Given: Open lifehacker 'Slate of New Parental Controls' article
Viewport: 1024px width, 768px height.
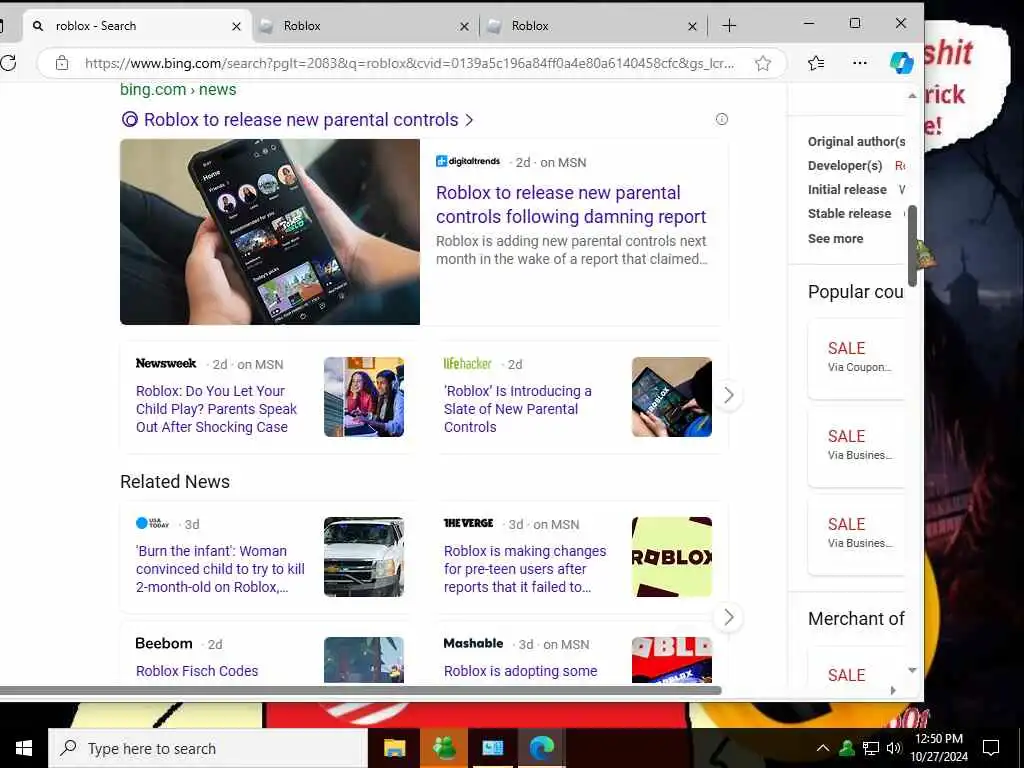Looking at the screenshot, I should click(517, 409).
